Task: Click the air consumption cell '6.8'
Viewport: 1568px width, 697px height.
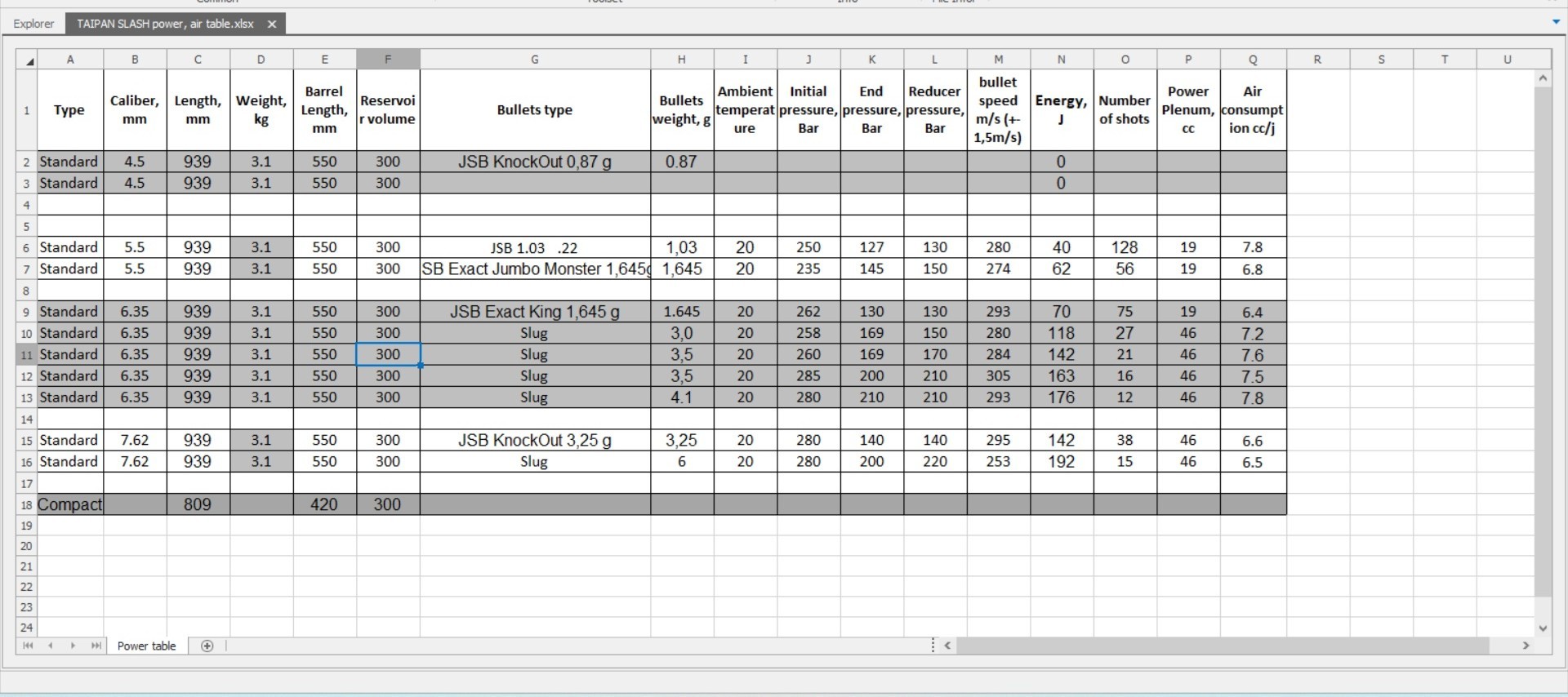Action: pos(1253,269)
